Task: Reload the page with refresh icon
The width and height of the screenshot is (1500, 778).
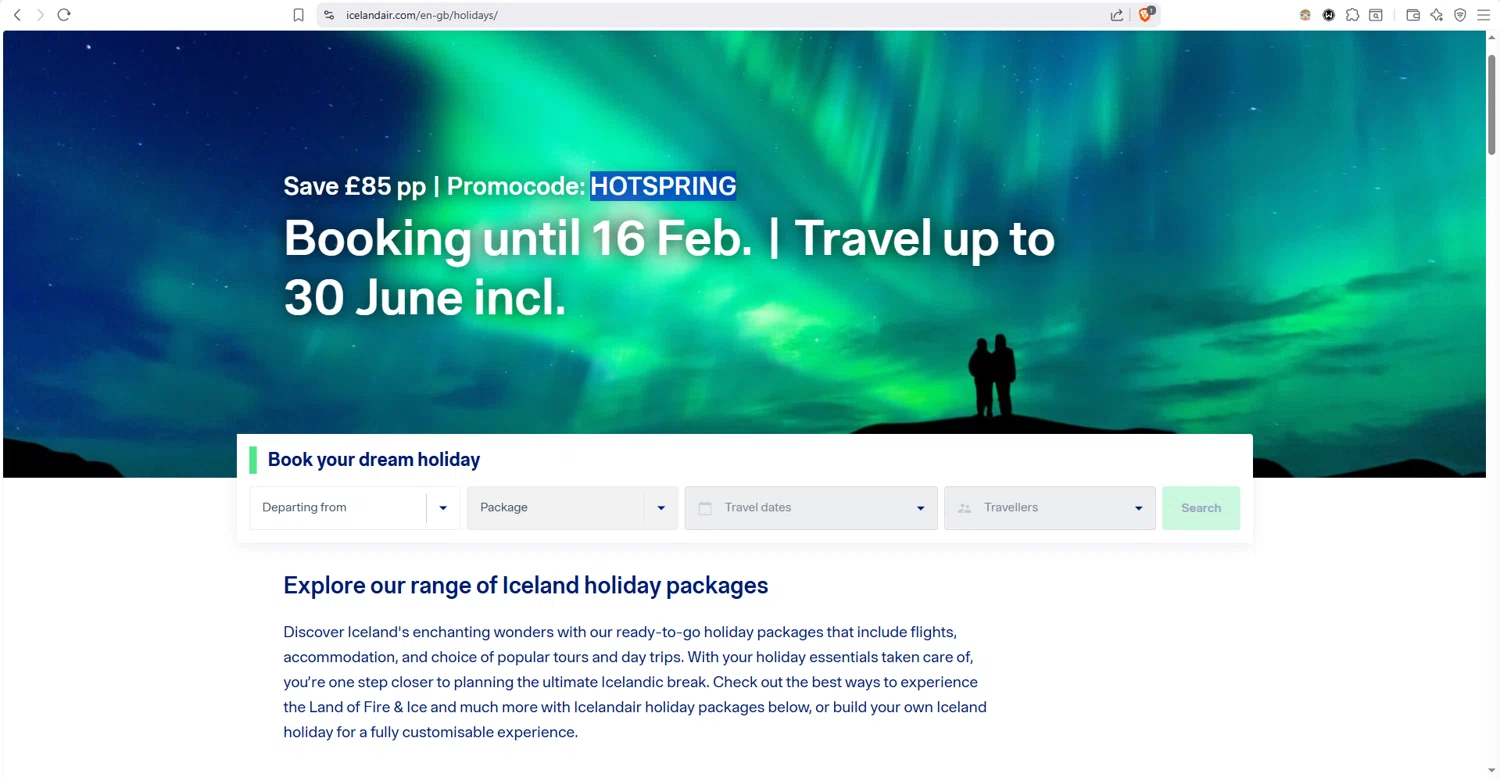Action: pos(64,15)
